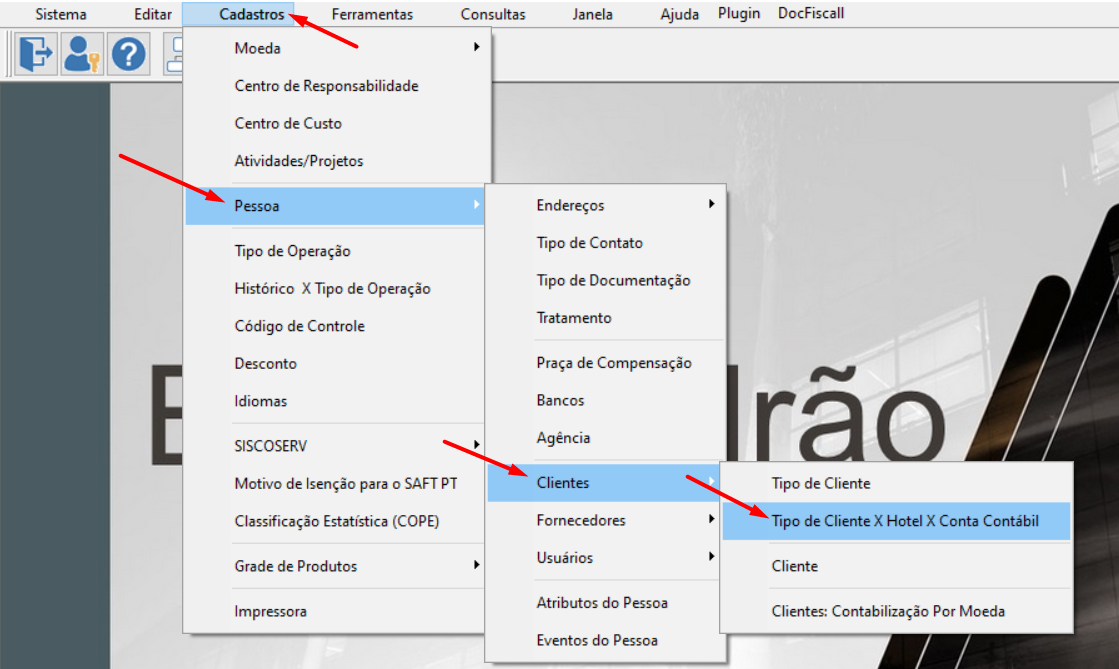Viewport: 1119px width, 669px height.
Task: Click the exit/logout door icon in toolbar
Action: [x=36, y=54]
